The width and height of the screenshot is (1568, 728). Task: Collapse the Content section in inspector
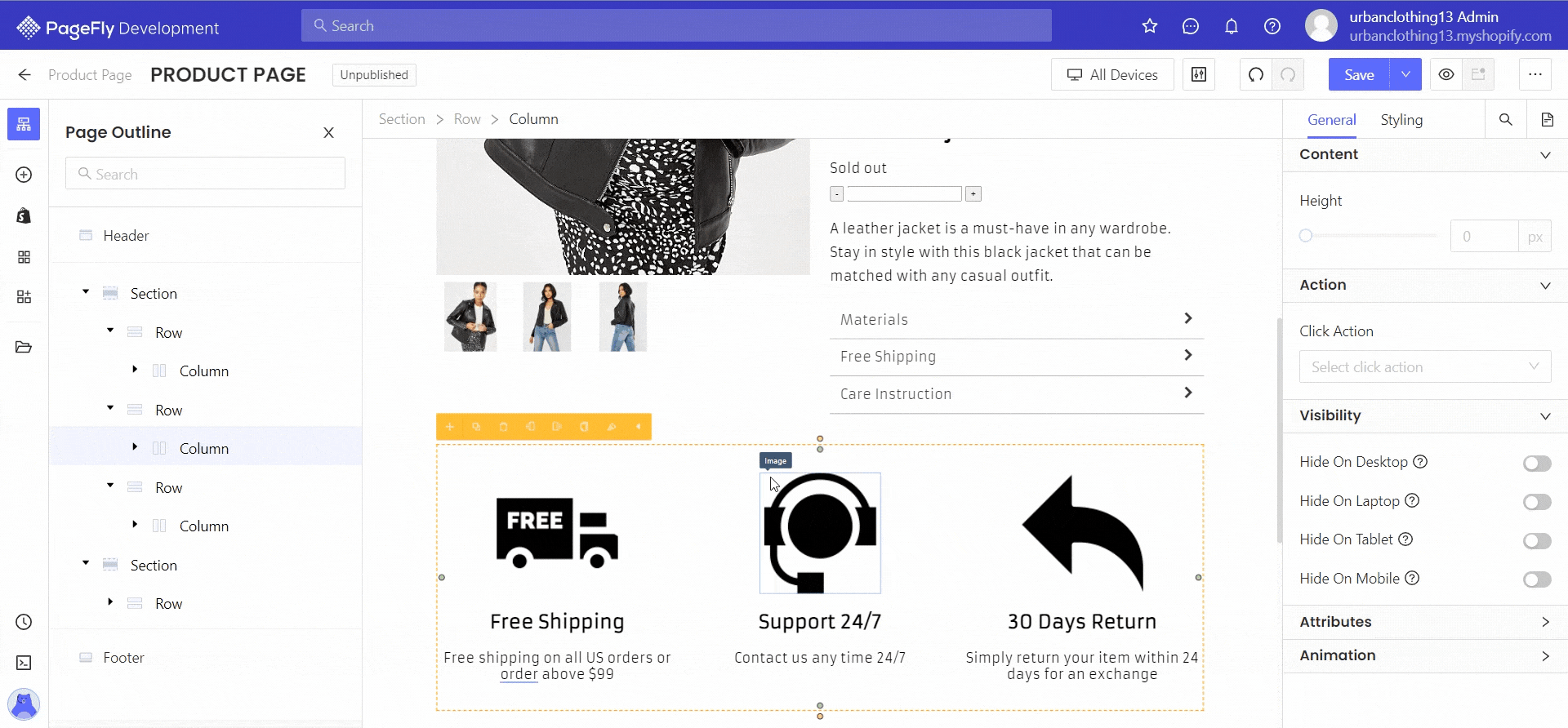(x=1545, y=155)
